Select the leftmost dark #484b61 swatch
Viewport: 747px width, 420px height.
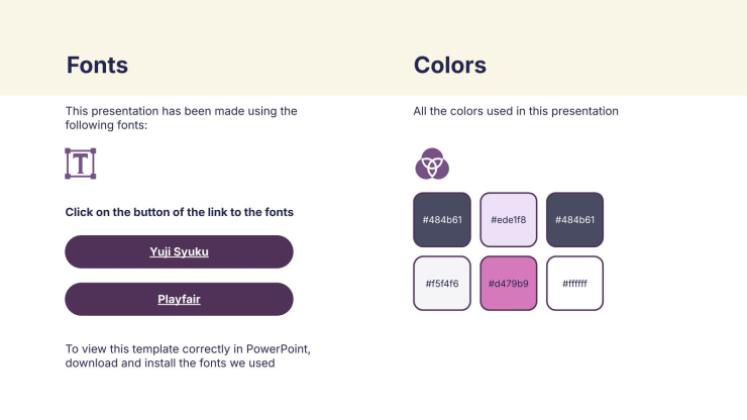tap(441, 220)
